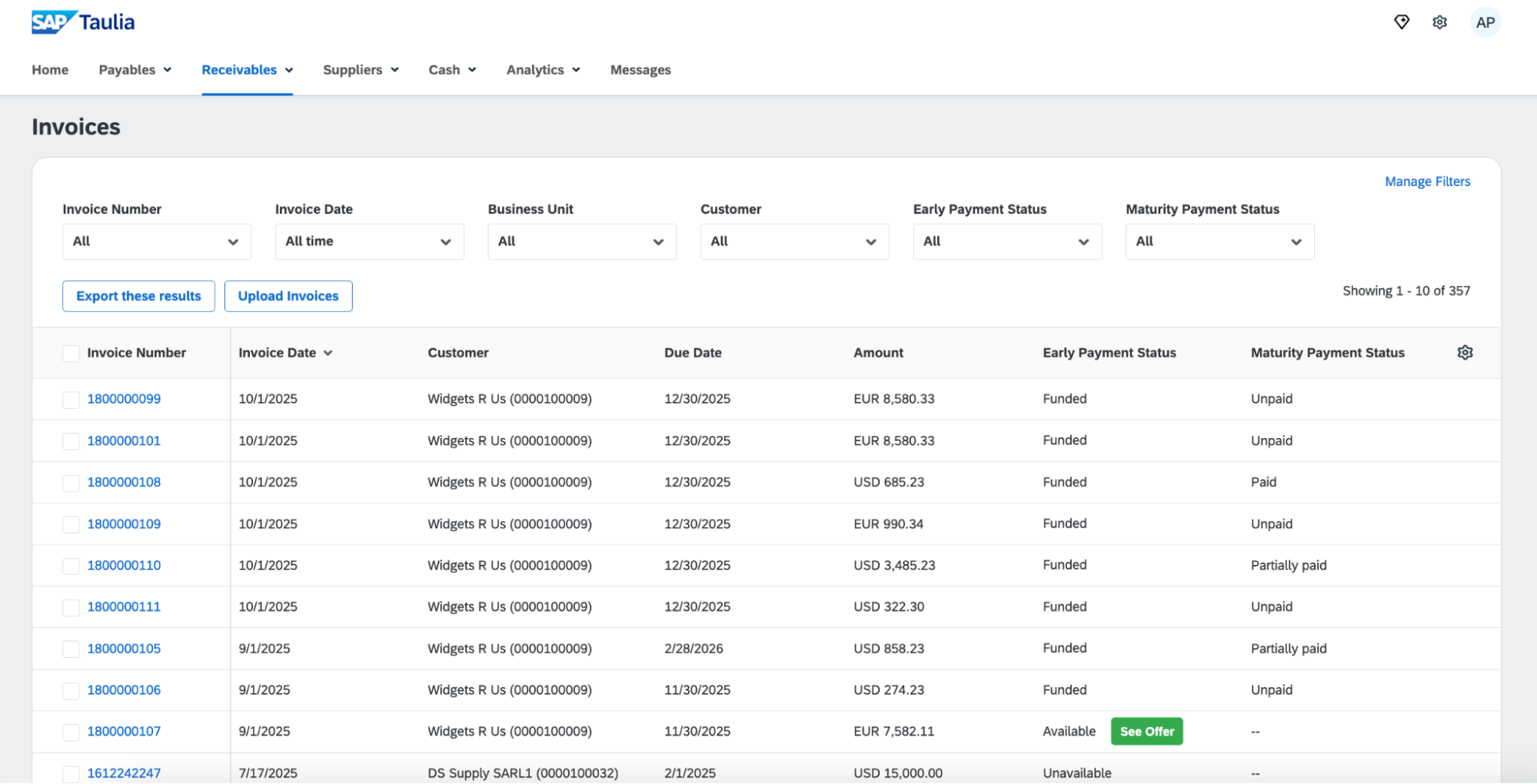Viewport: 1537px width, 784px height.
Task: Click amount cell 'USD 685.23'
Action: click(889, 482)
